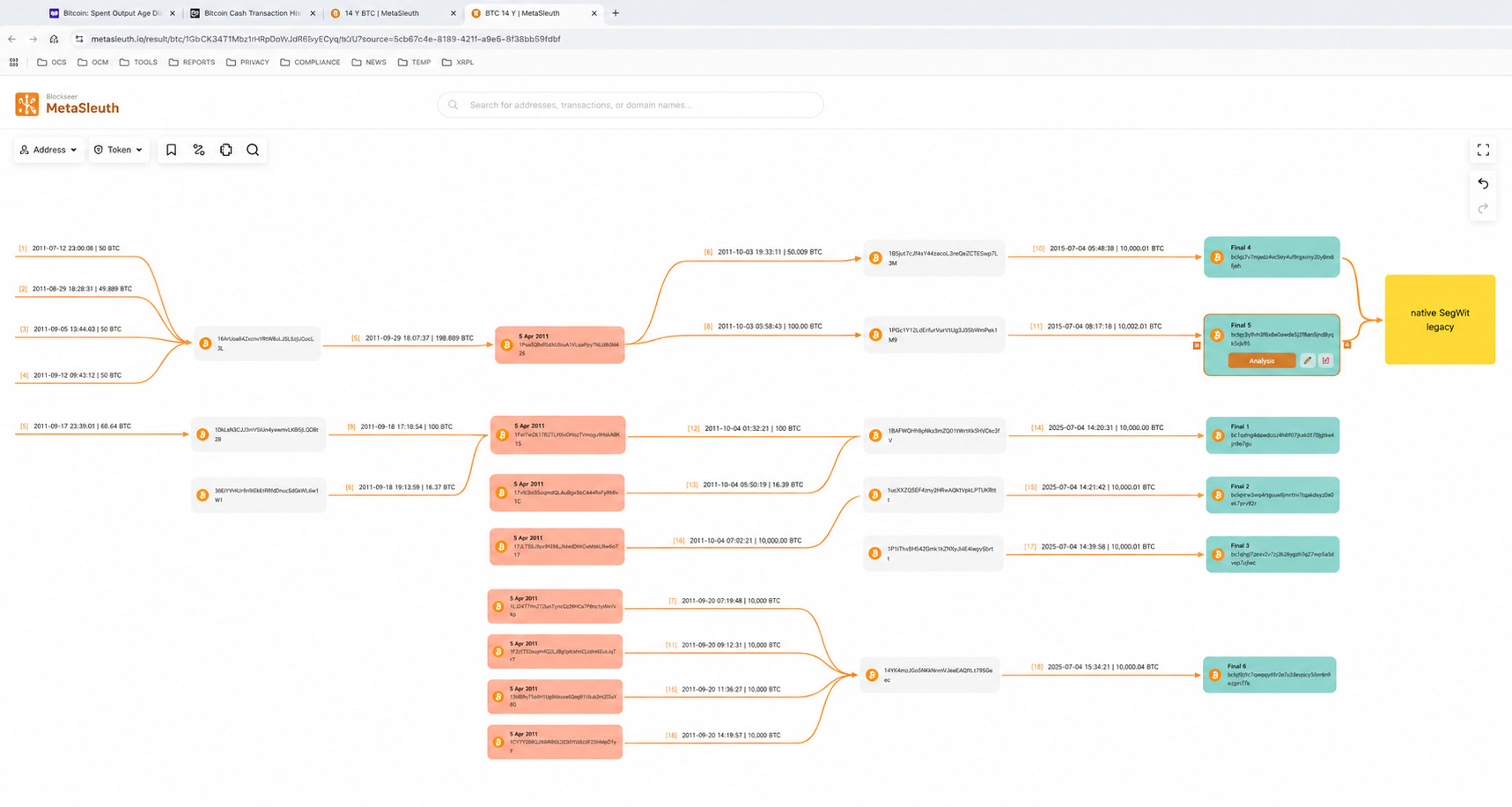Open the REPORTS bookmarks folder

coord(192,63)
